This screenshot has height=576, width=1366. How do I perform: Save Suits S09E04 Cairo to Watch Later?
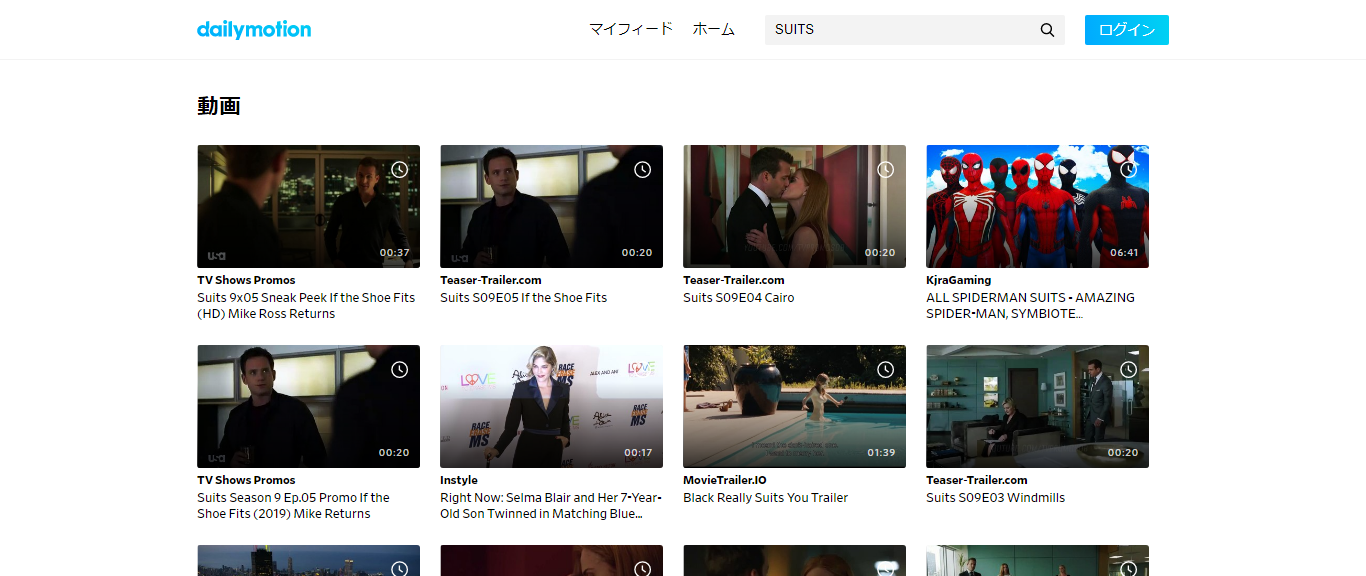885,170
